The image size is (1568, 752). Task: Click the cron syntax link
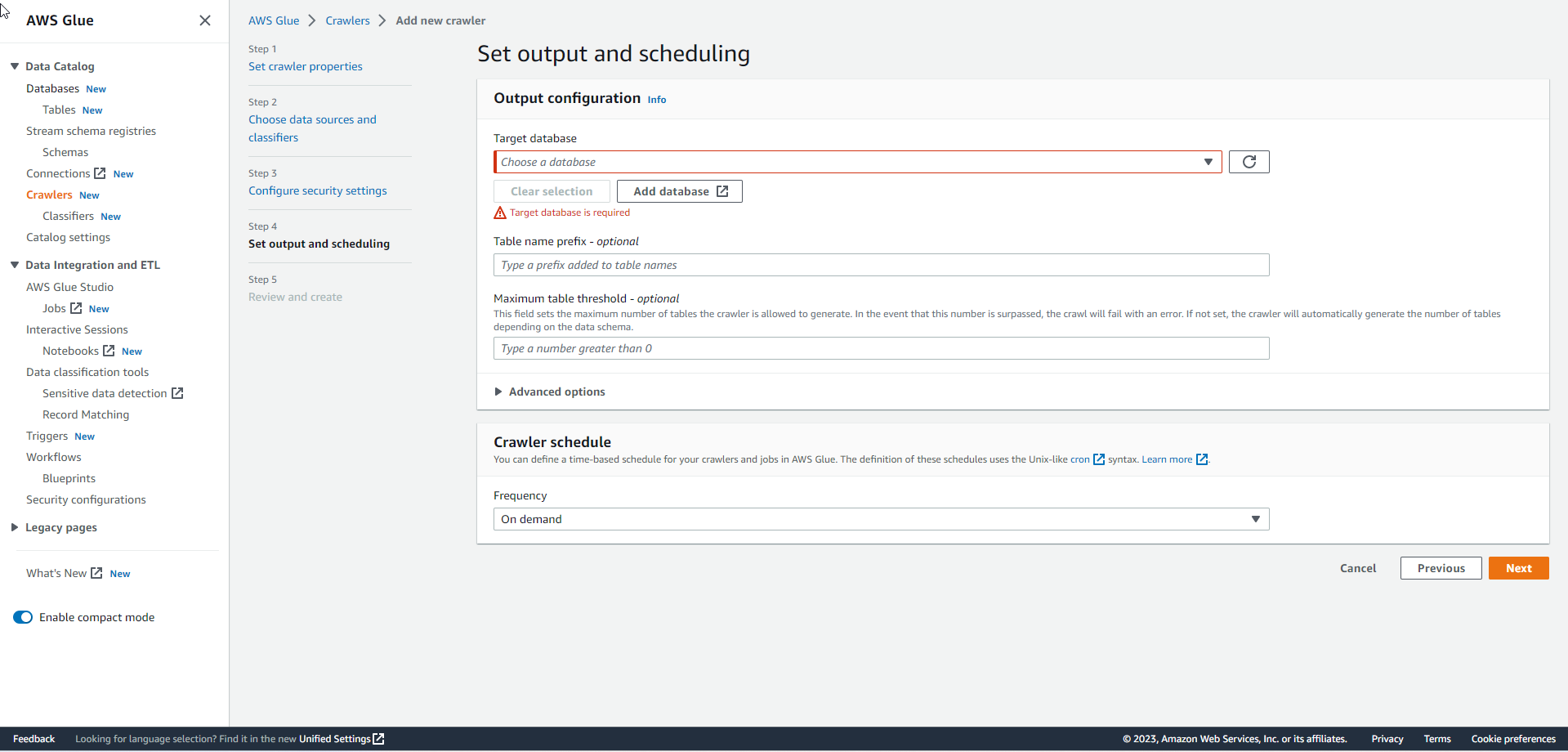click(x=1080, y=459)
